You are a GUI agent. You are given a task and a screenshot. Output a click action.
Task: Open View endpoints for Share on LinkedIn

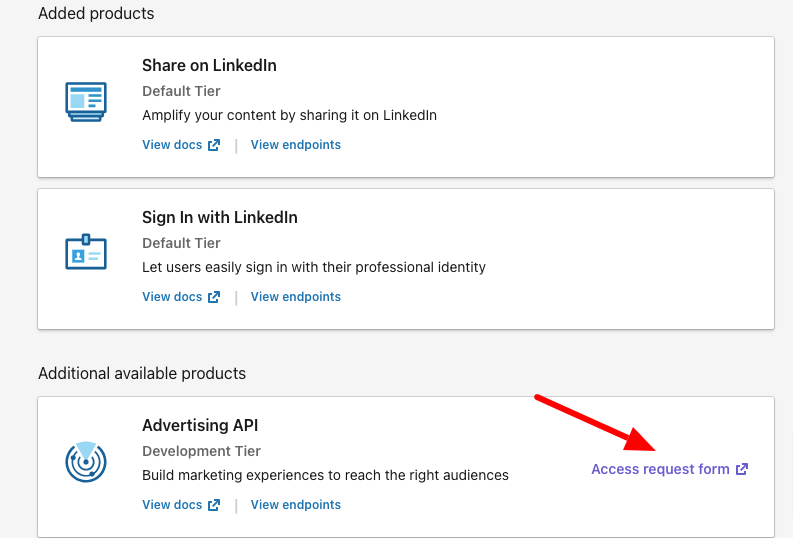pyautogui.click(x=296, y=145)
